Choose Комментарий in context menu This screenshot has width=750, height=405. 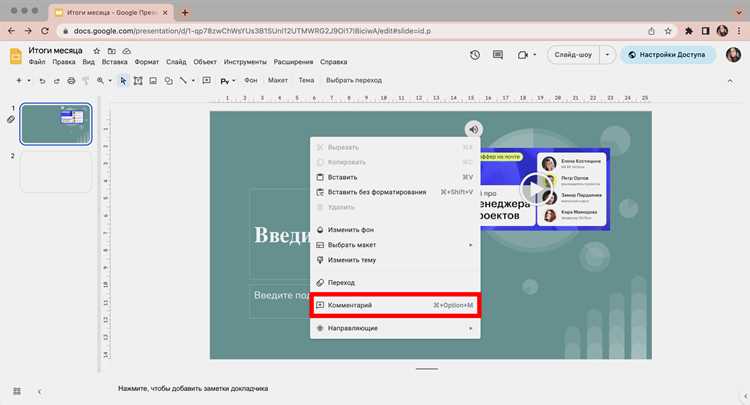point(395,305)
